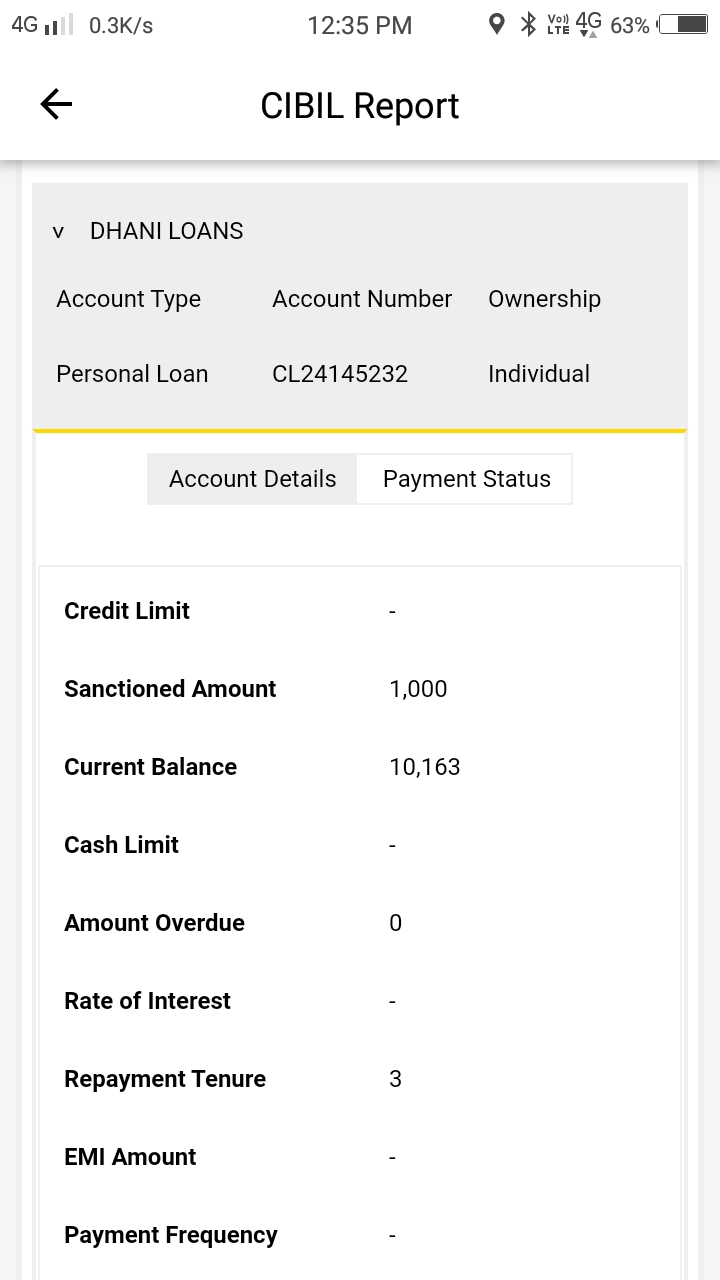Tap the Repayment Tenure label
The width and height of the screenshot is (720, 1280).
point(165,1079)
